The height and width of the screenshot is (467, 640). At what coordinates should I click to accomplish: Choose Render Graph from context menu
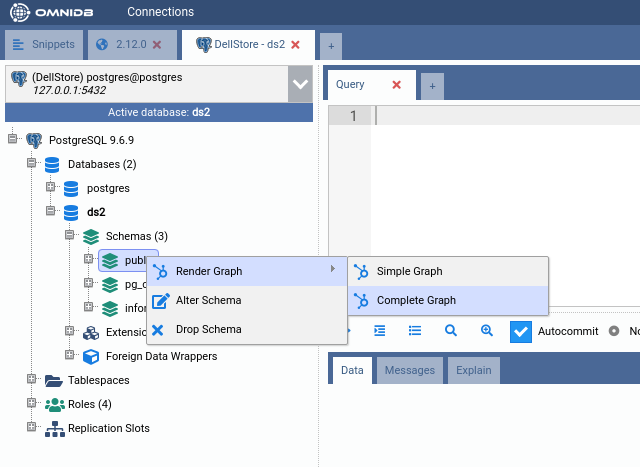coord(247,271)
